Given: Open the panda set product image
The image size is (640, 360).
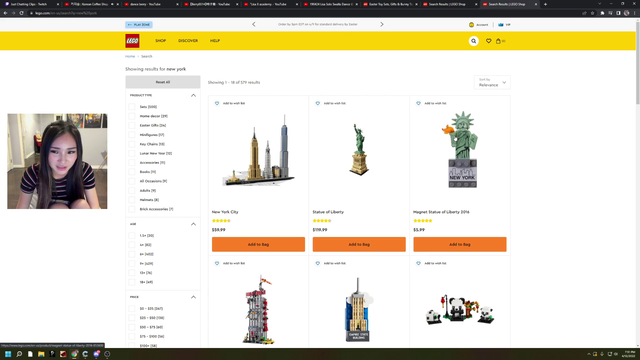Looking at the screenshot, I should [x=460, y=310].
